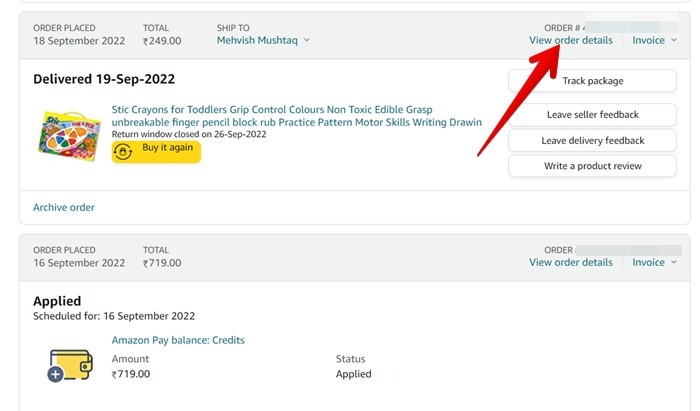This screenshot has height=411, width=700.
Task: Select 'Delivered 19-Sep-2022' heading text
Action: 104,79
